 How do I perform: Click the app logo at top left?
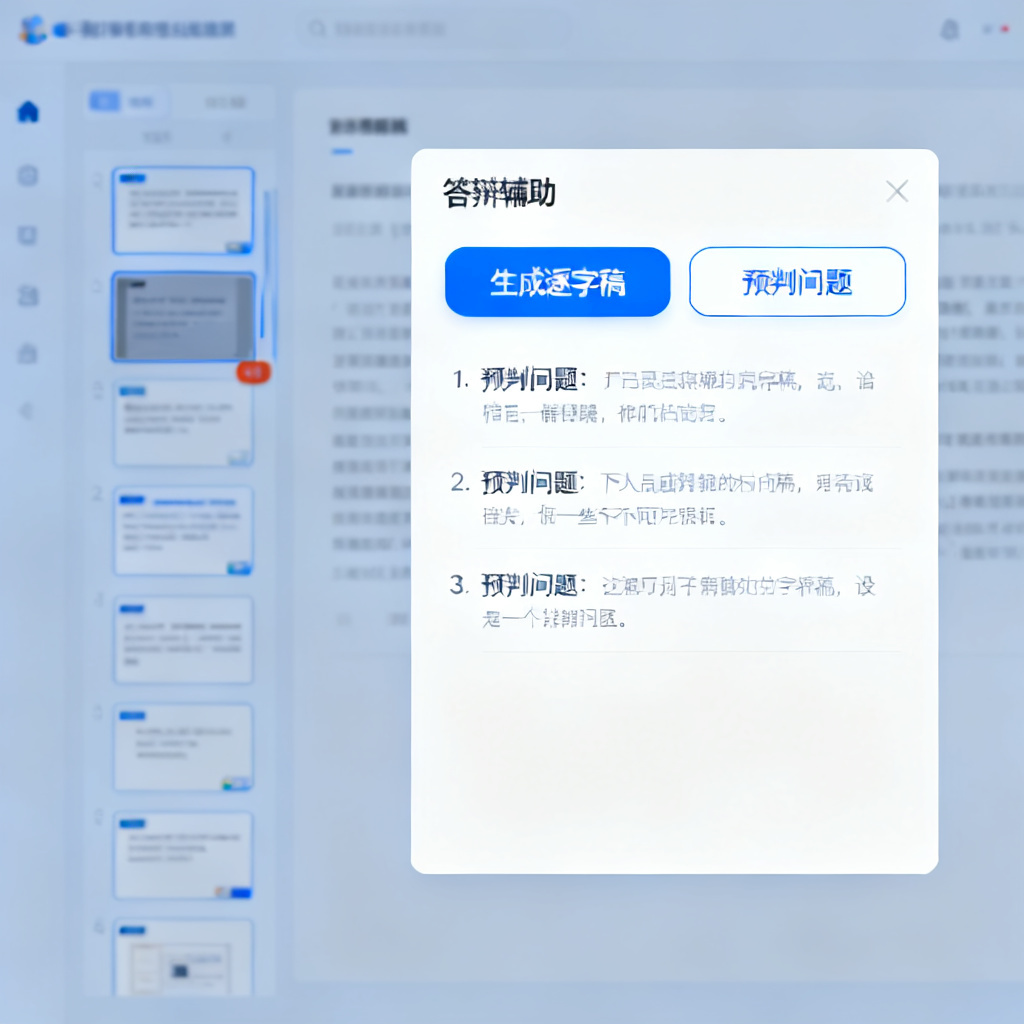pyautogui.click(x=31, y=30)
